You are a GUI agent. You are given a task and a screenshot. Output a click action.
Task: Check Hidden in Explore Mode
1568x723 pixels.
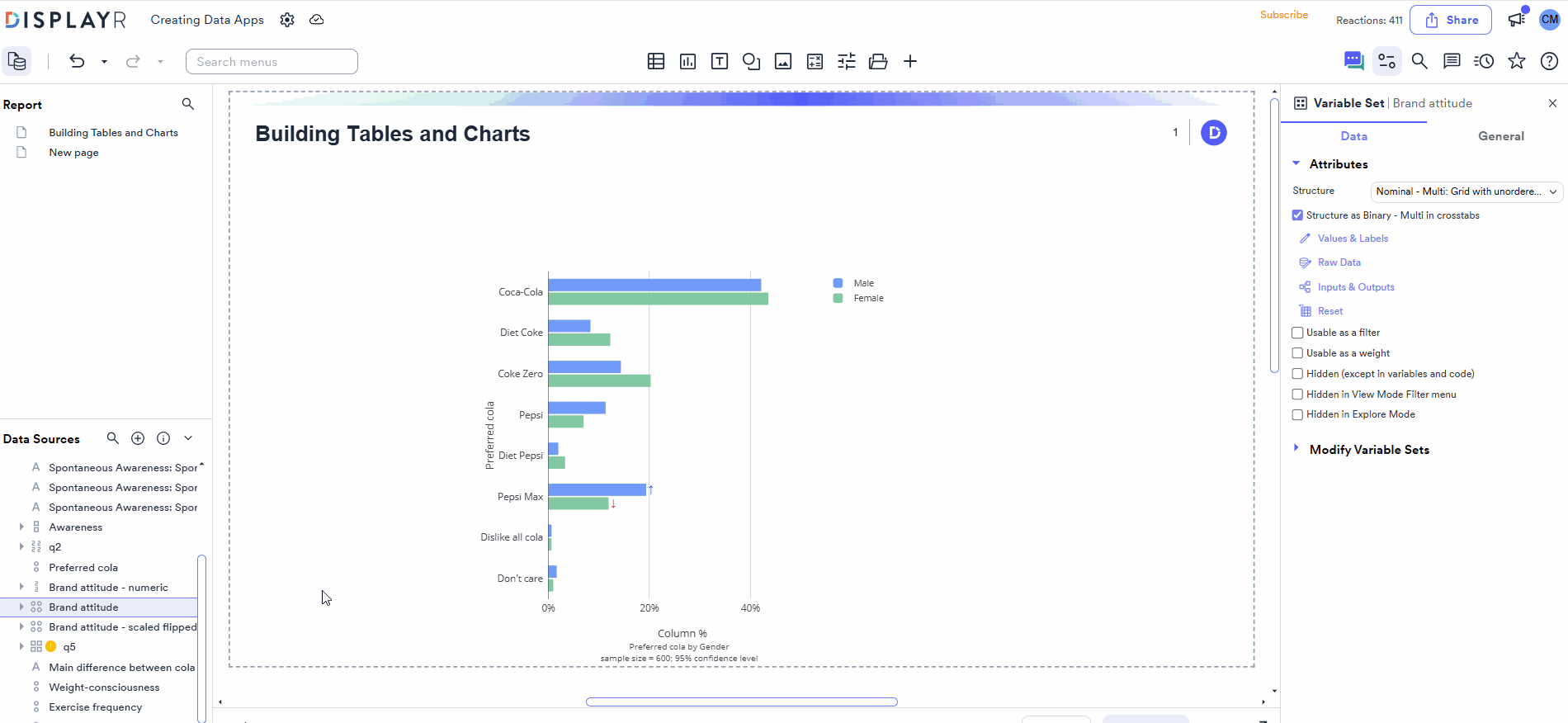pyautogui.click(x=1297, y=414)
